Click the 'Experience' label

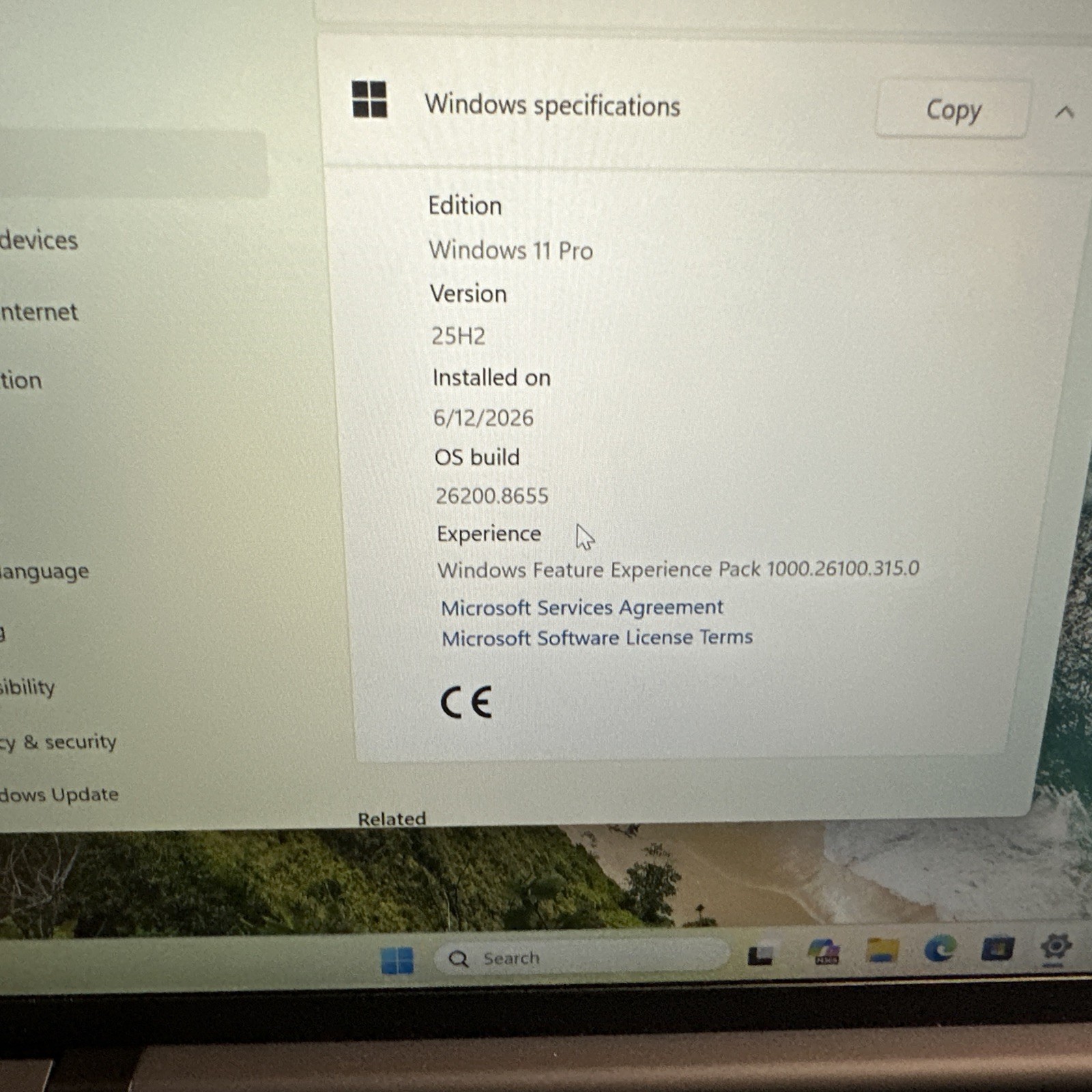489,533
